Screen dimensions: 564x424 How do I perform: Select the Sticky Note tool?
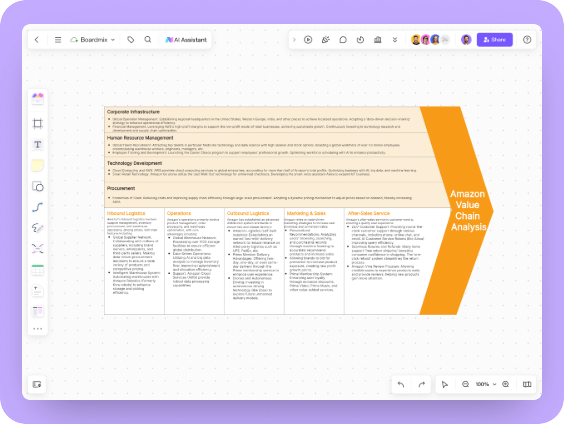37,165
